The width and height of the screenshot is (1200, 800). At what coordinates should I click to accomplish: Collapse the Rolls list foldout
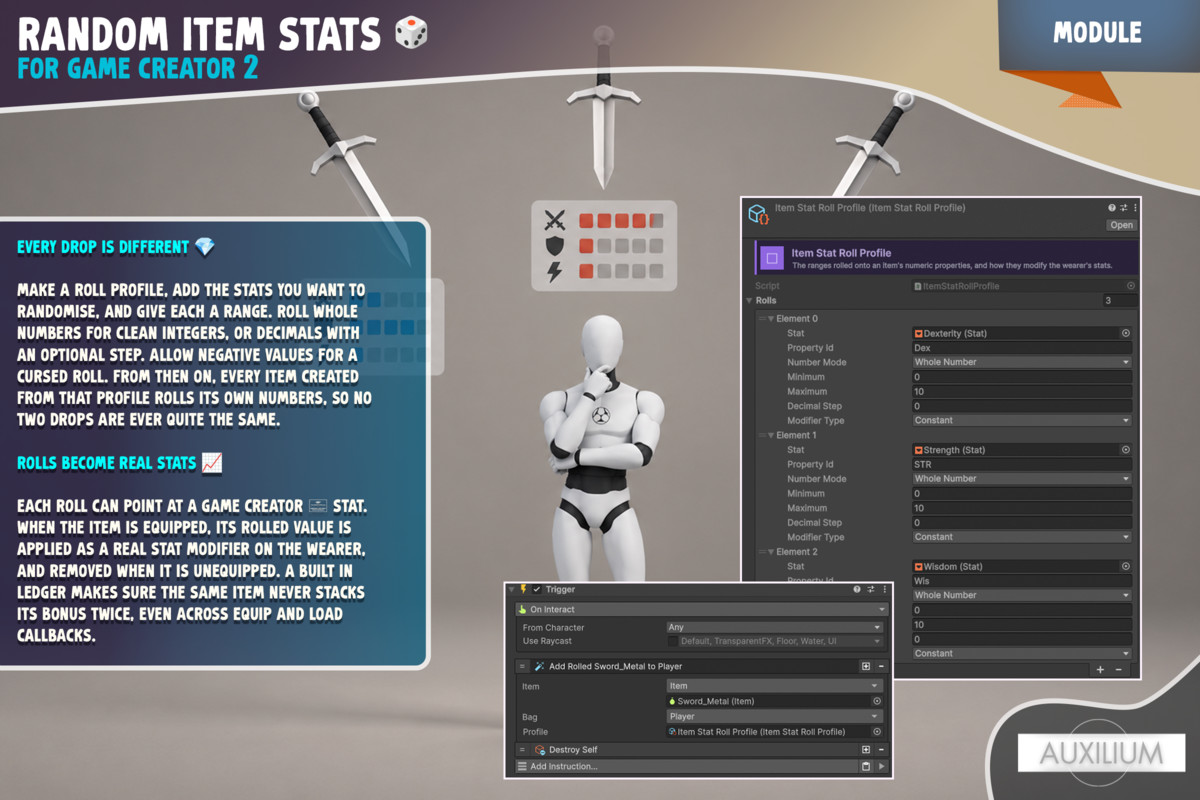(x=749, y=300)
